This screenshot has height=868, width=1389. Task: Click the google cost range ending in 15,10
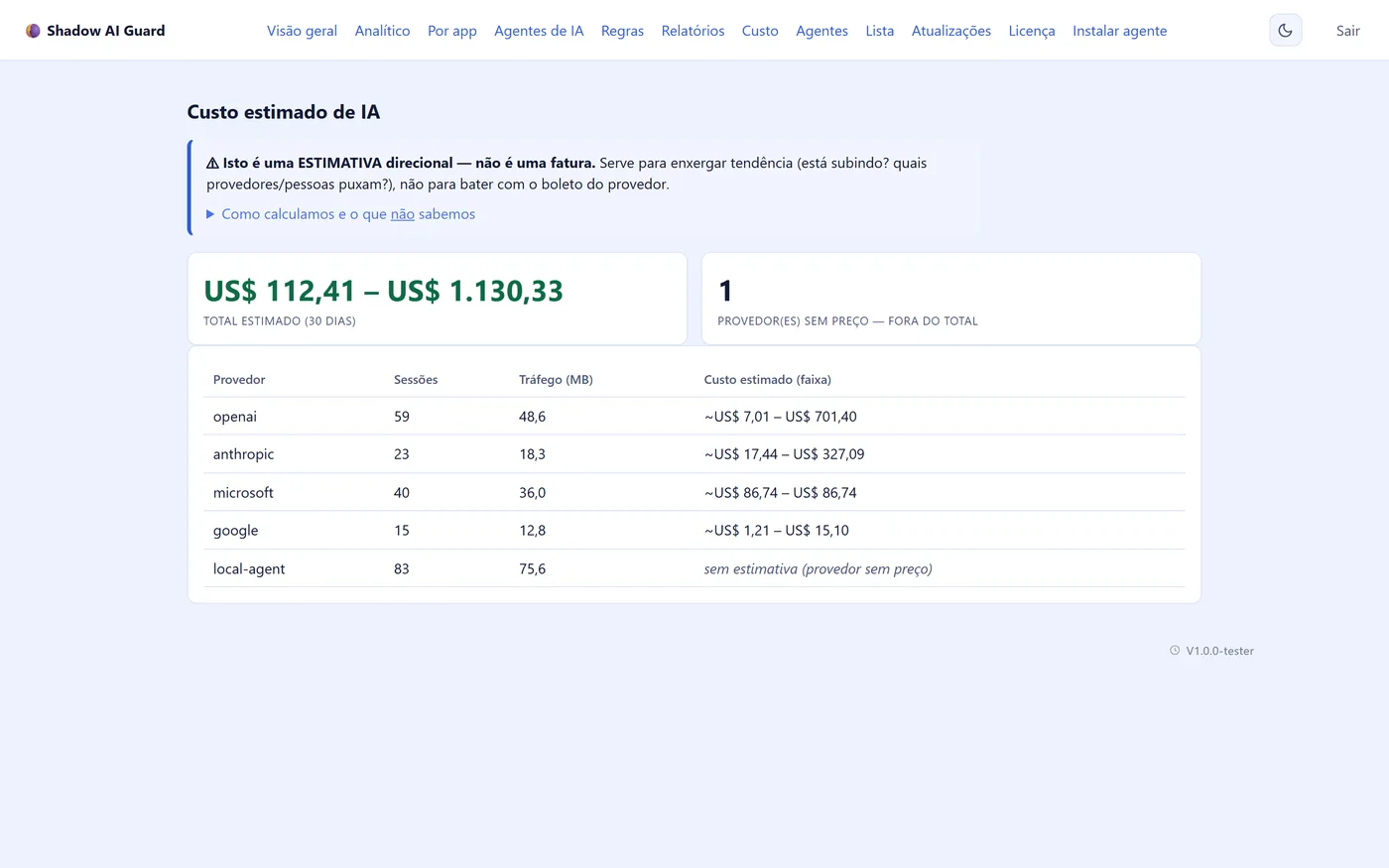(x=777, y=531)
